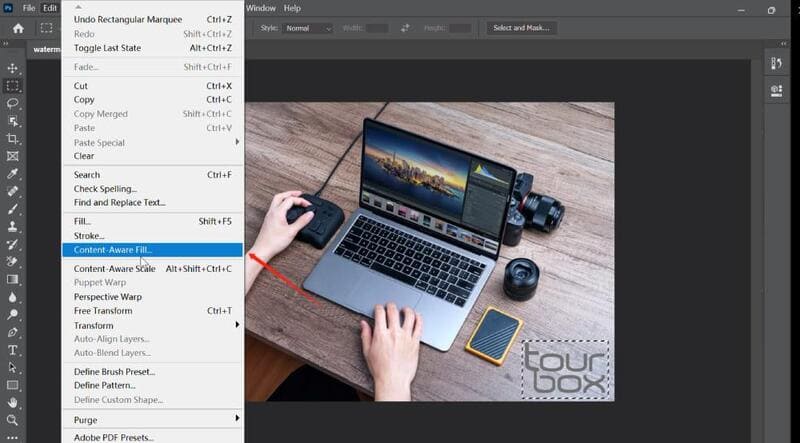This screenshot has width=800, height=443.
Task: Select the Frame tool
Action: point(12,156)
